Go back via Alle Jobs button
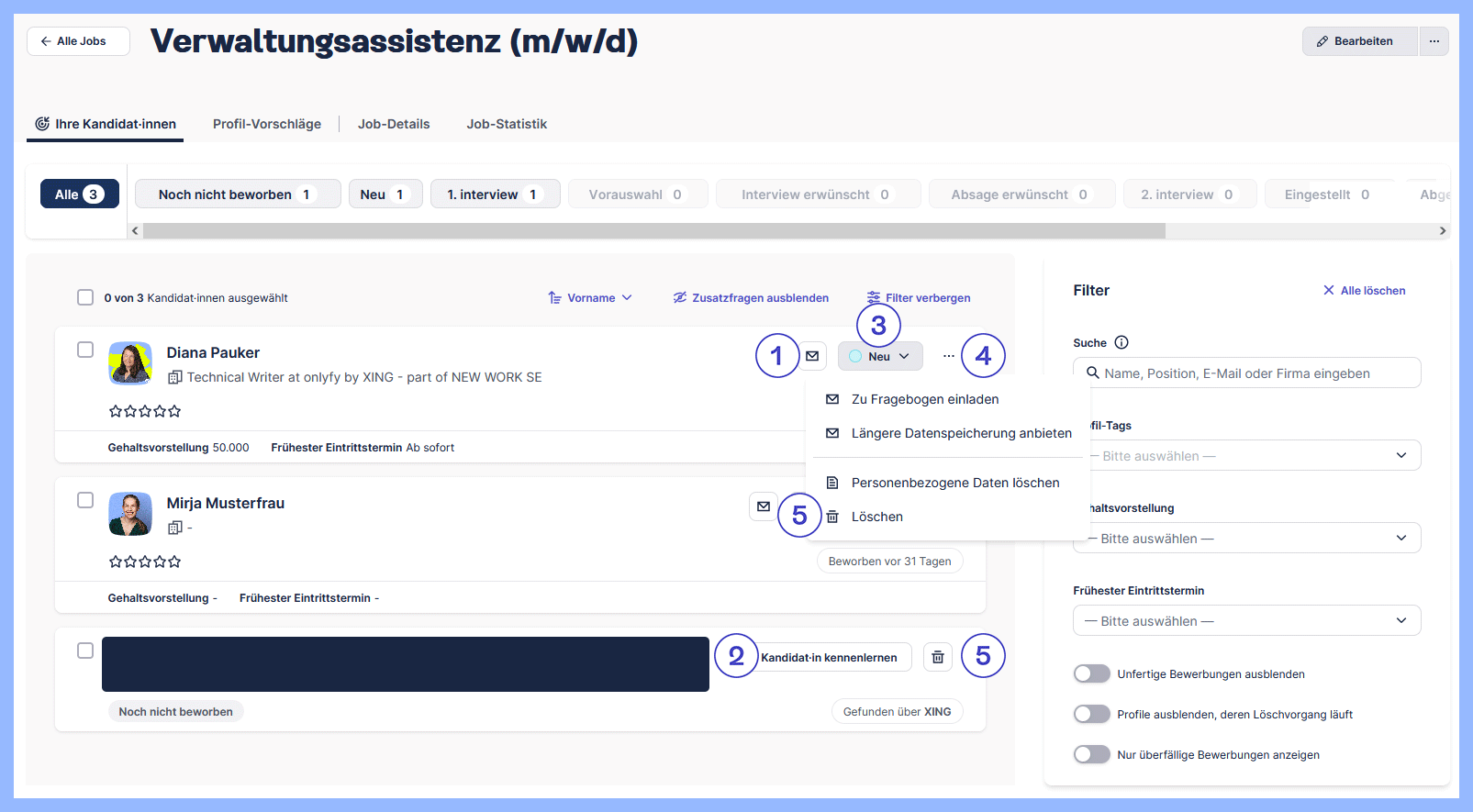The width and height of the screenshot is (1473, 812). tap(78, 41)
